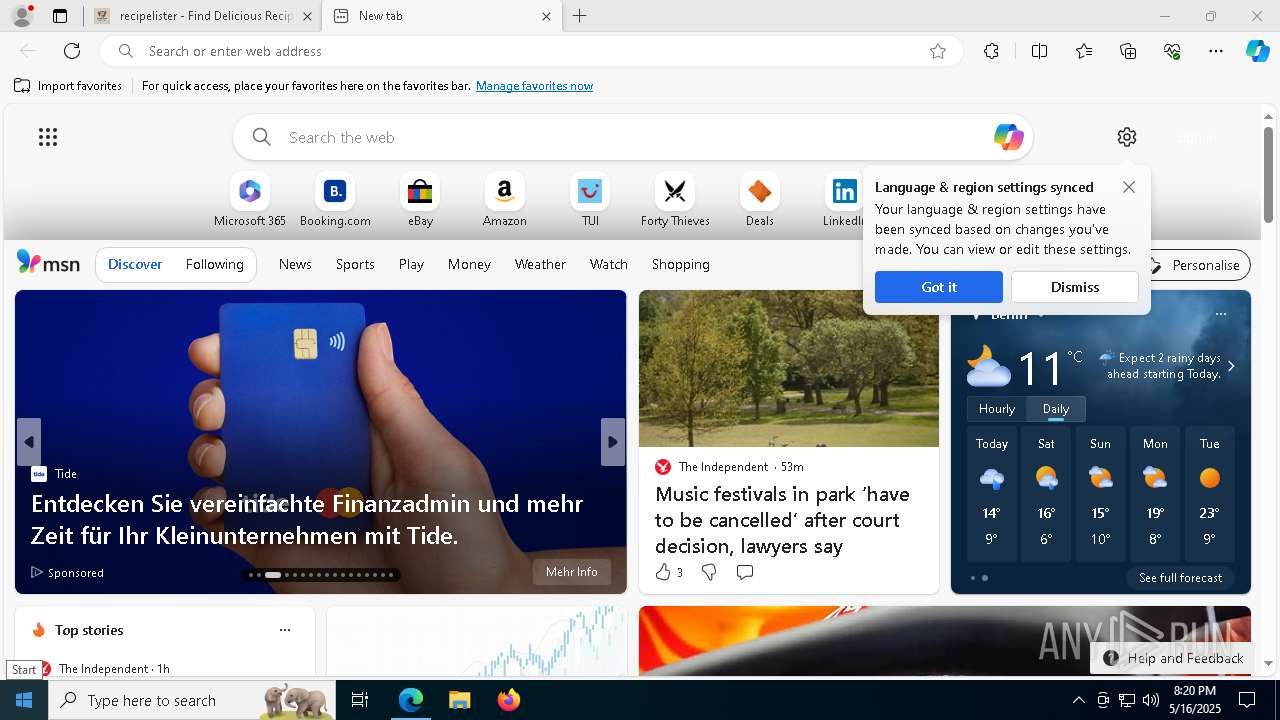Switch to recipelister browser tab
The image size is (1280, 720).
[203, 16]
